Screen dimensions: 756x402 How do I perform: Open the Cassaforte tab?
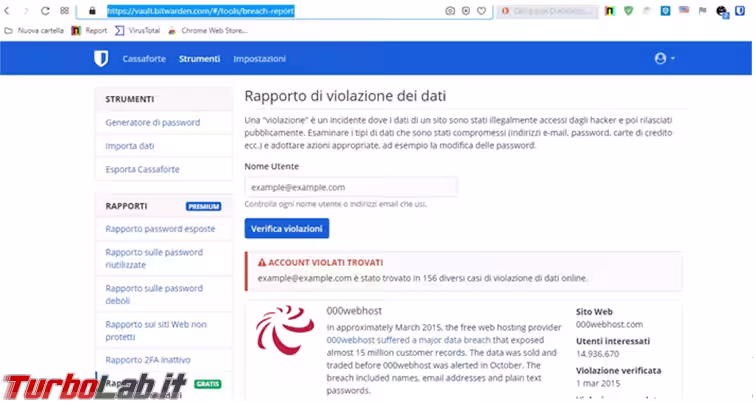(x=144, y=59)
